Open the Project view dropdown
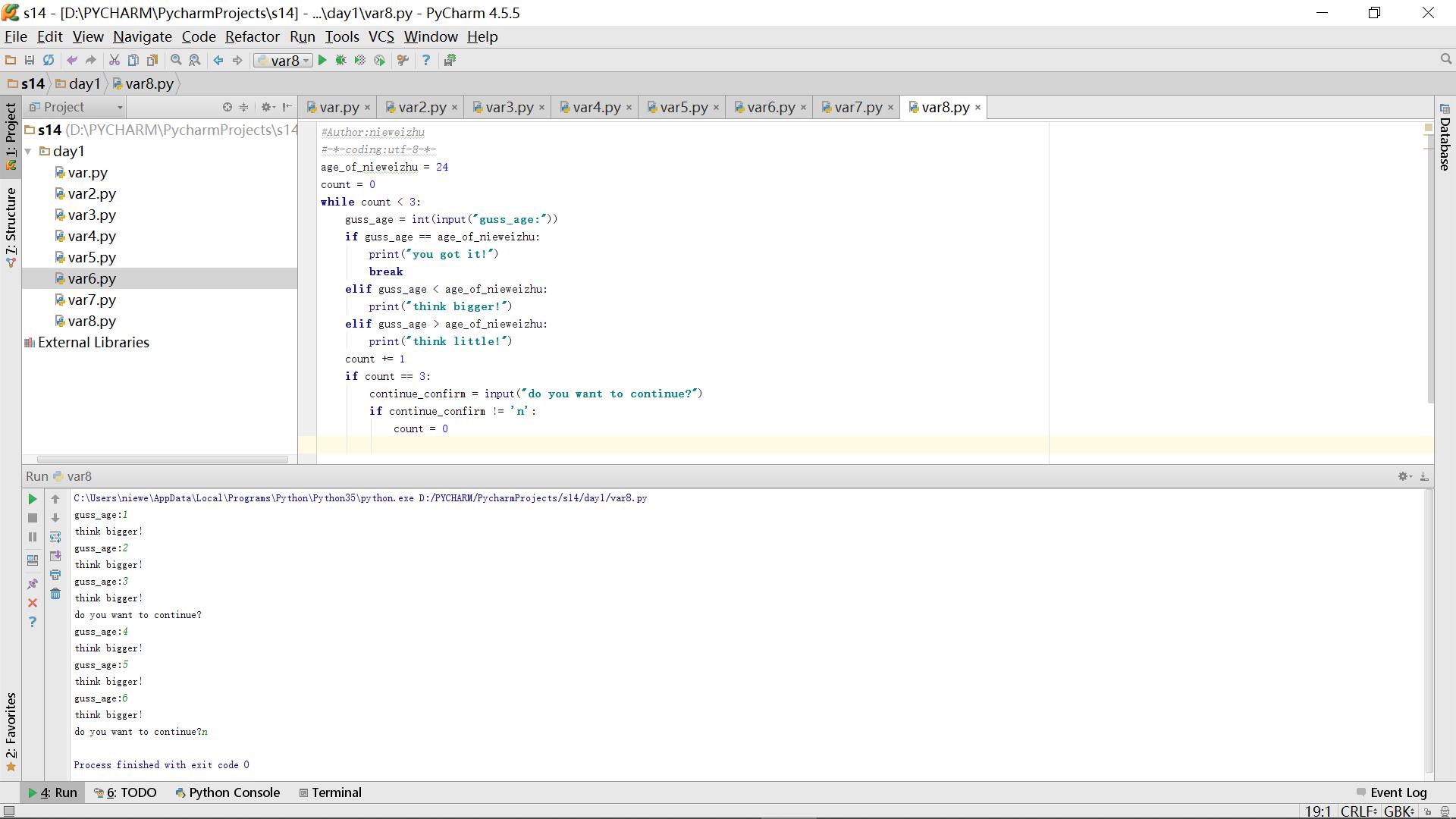This screenshot has width=1456, height=819. [76, 107]
